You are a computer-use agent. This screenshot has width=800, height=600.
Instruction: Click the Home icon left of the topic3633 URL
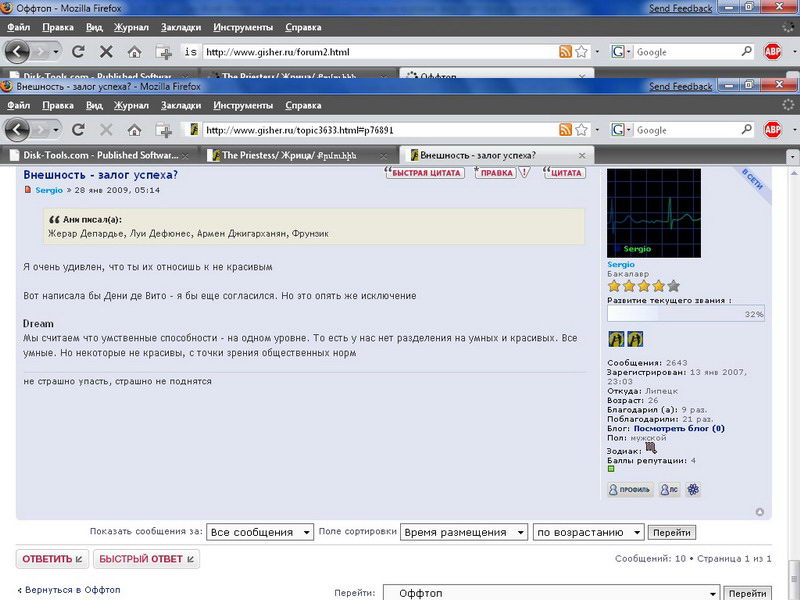[x=134, y=130]
